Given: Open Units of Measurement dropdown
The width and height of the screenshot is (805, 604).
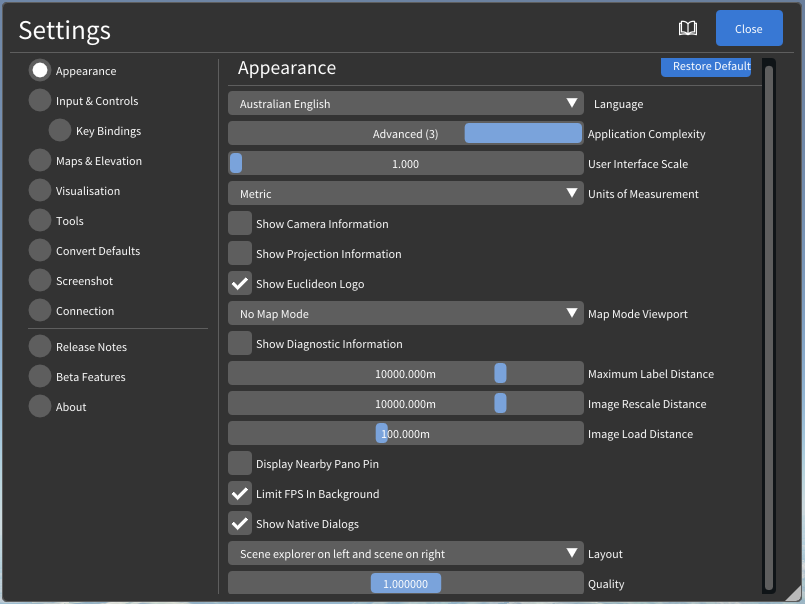Looking at the screenshot, I should tap(405, 194).
